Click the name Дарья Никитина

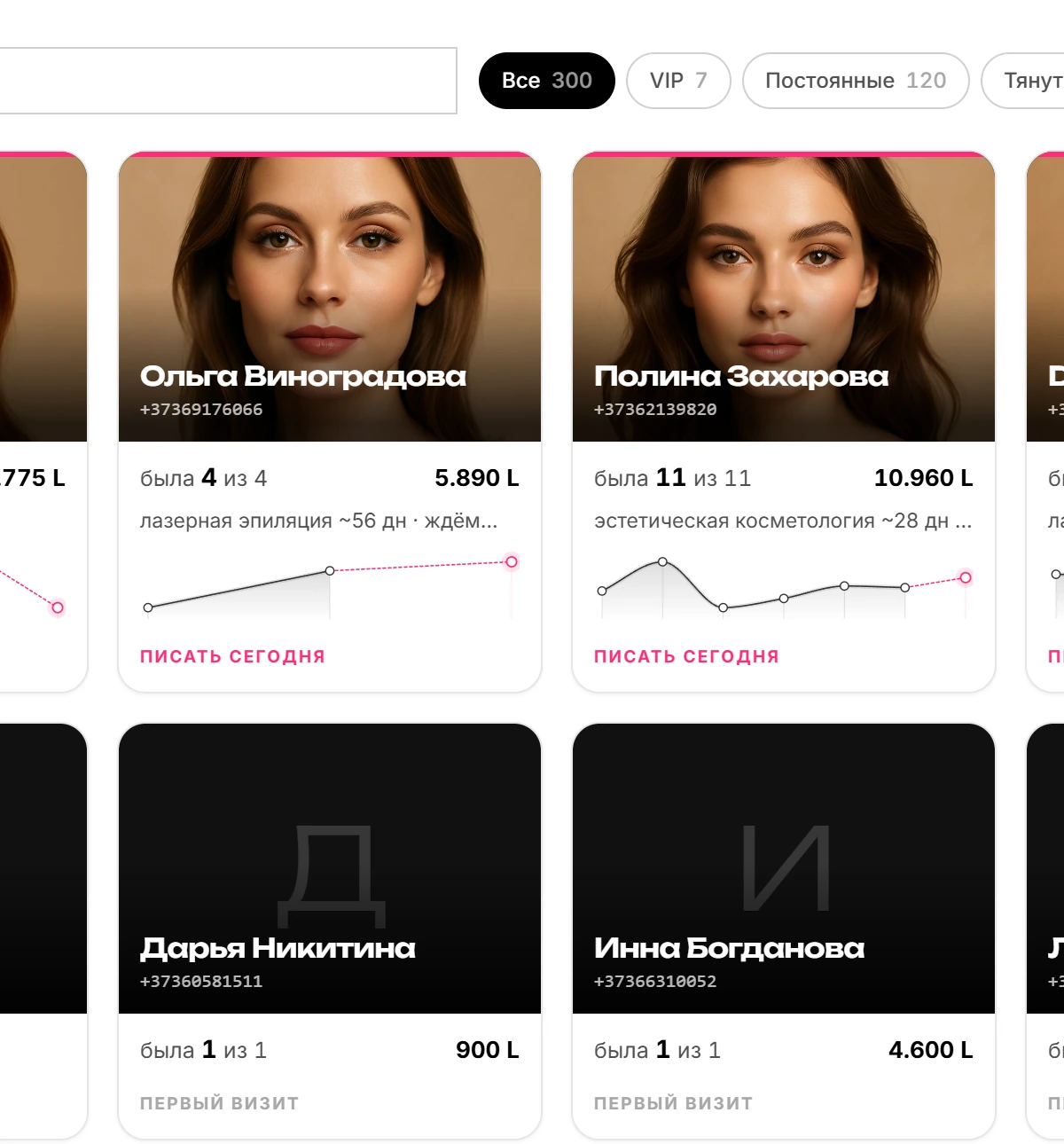(278, 949)
